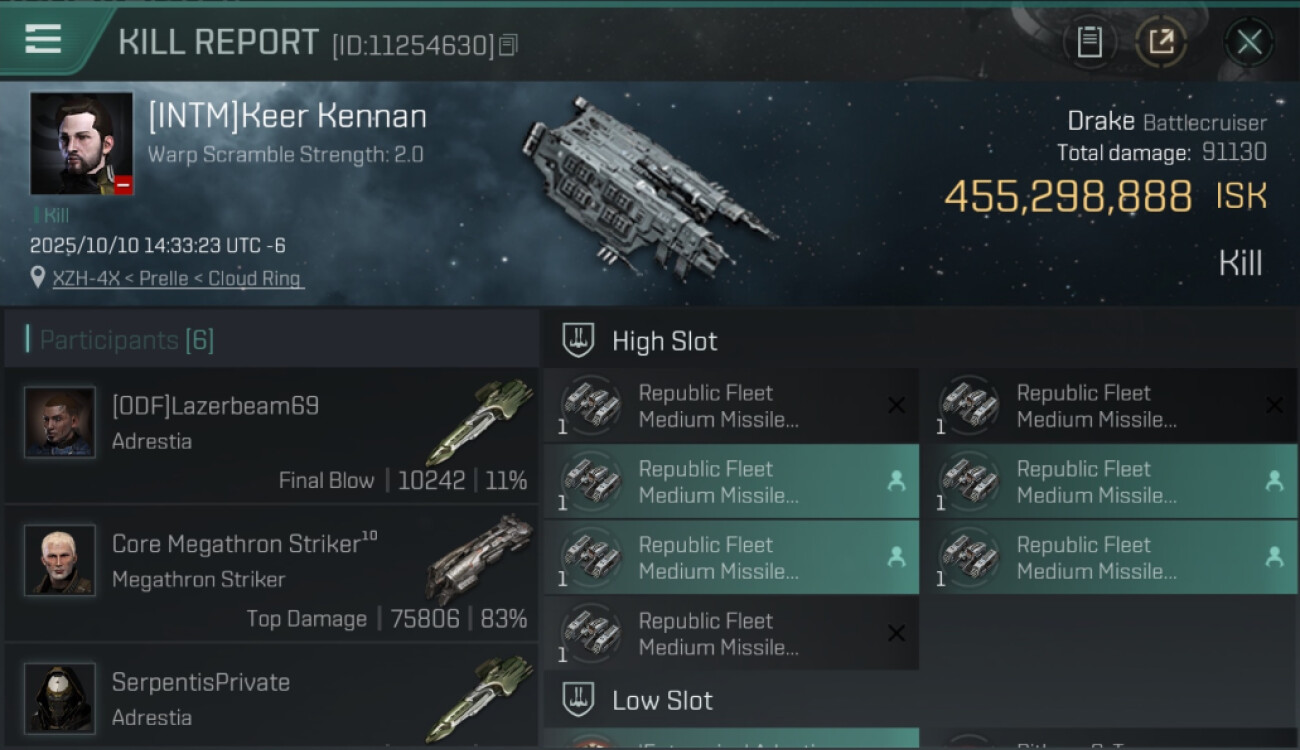
Task: View Lazerbeam69's character portrait
Action: pos(60,422)
